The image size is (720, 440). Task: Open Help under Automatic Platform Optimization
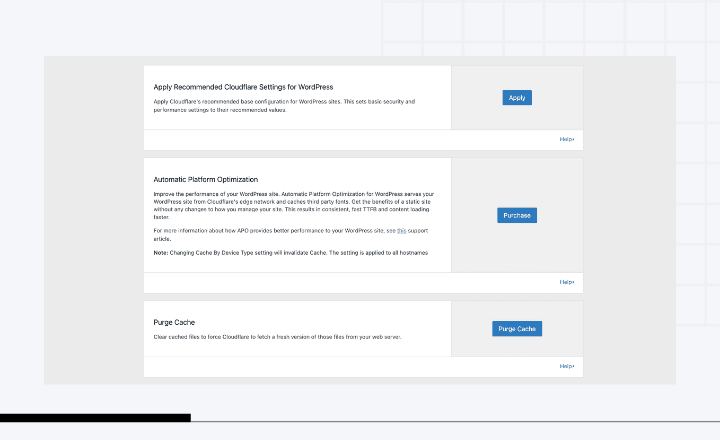(567, 282)
